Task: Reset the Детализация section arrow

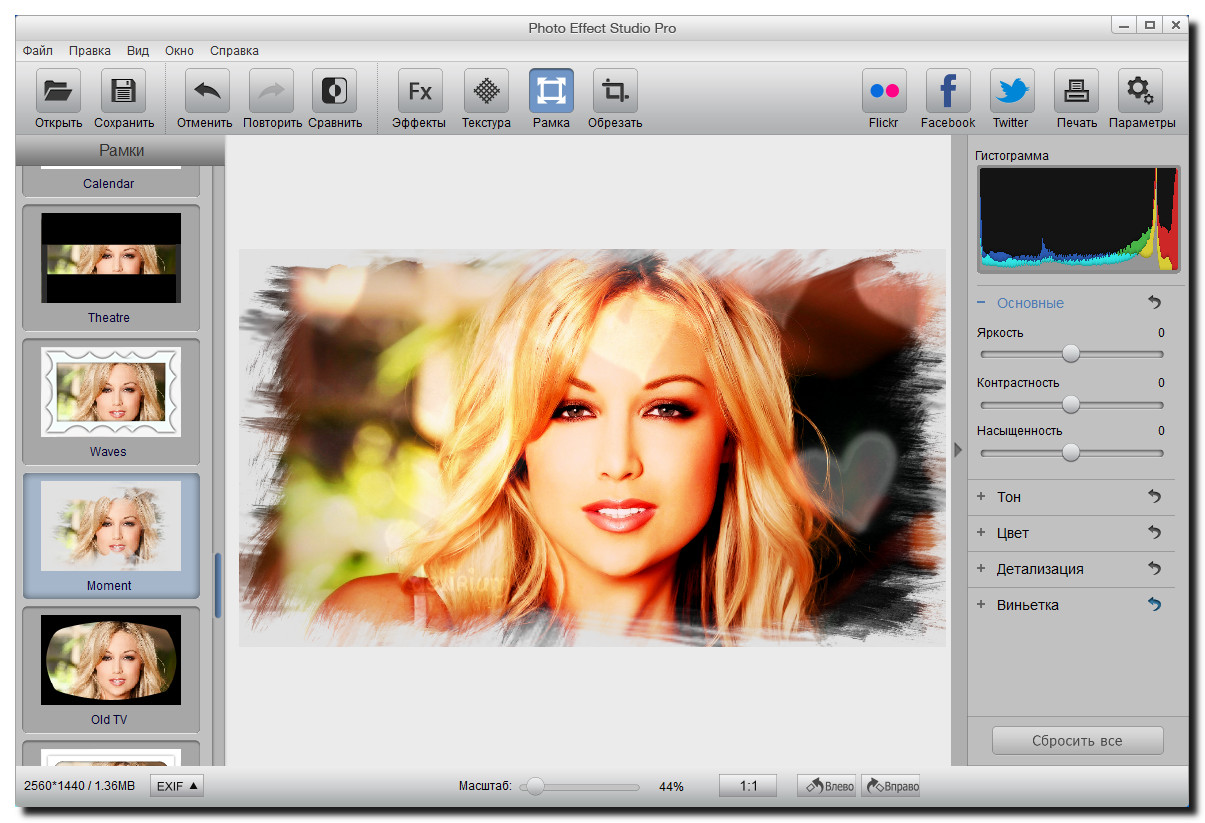Action: coord(1155,568)
